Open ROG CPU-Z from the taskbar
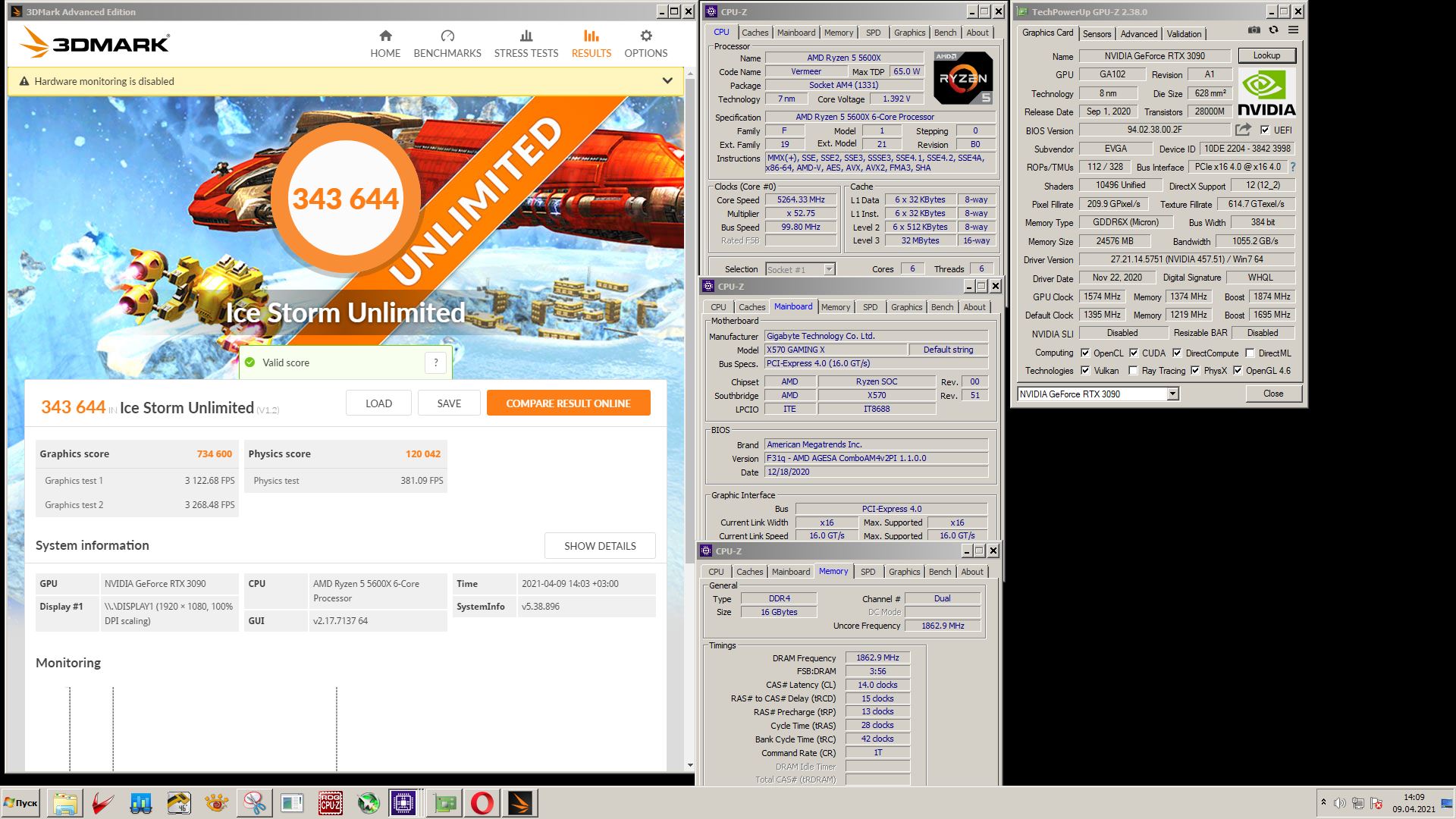Screen dimensions: 1456x819 (331, 803)
